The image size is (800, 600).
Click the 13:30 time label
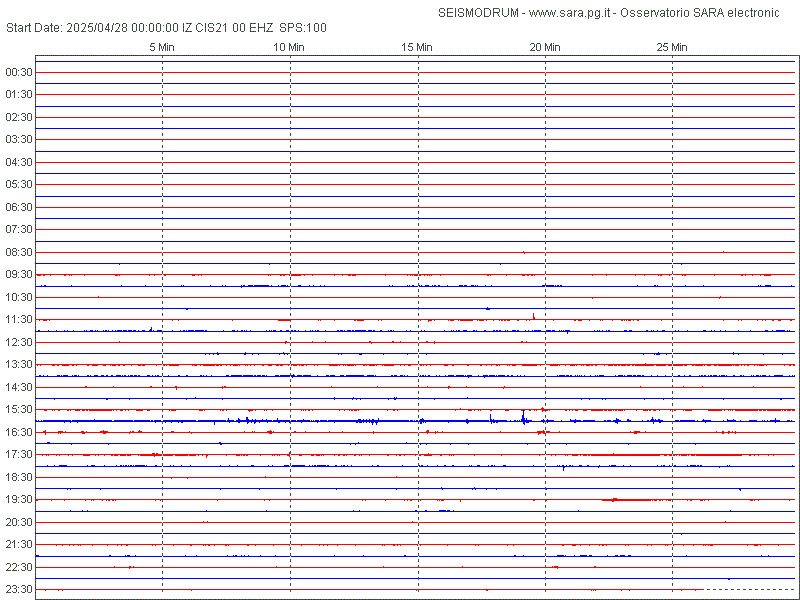pyautogui.click(x=19, y=364)
